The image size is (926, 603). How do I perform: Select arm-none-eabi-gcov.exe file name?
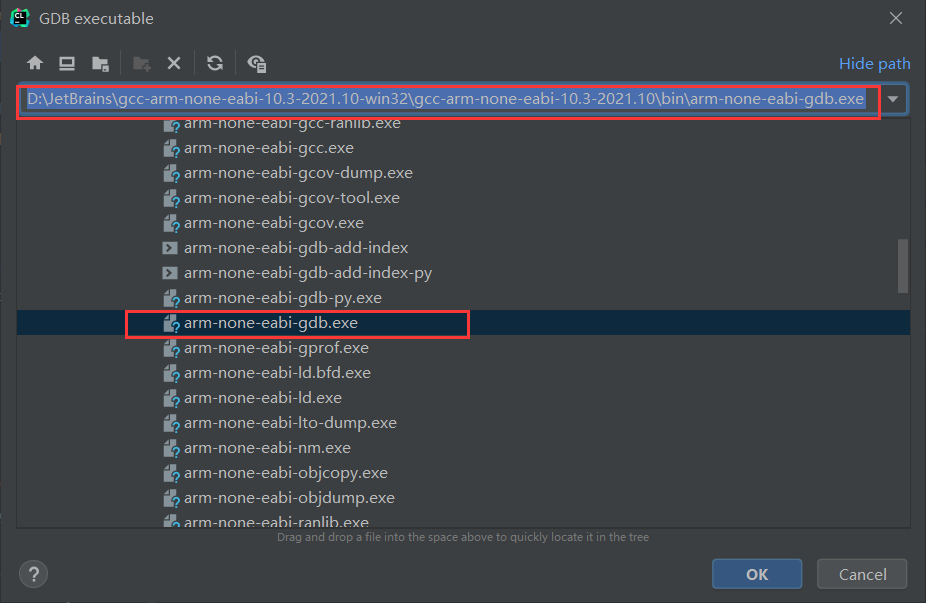click(273, 223)
